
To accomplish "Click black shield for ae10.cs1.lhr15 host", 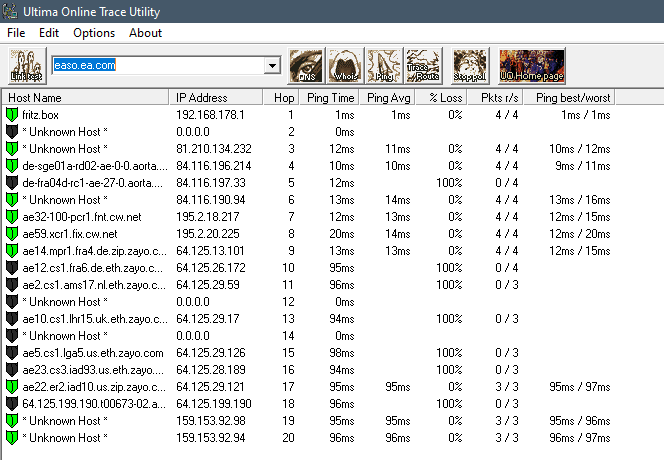I will 12,319.
